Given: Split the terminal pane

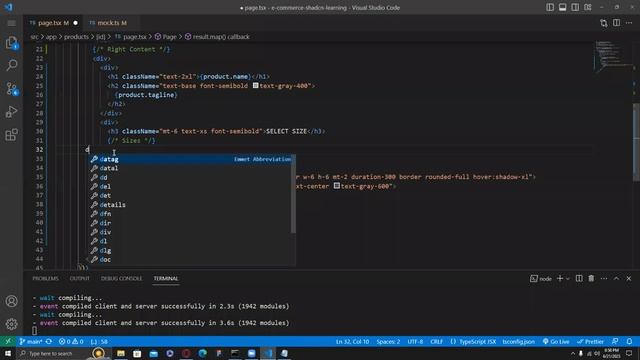Looking at the screenshot, I should pos(579,278).
